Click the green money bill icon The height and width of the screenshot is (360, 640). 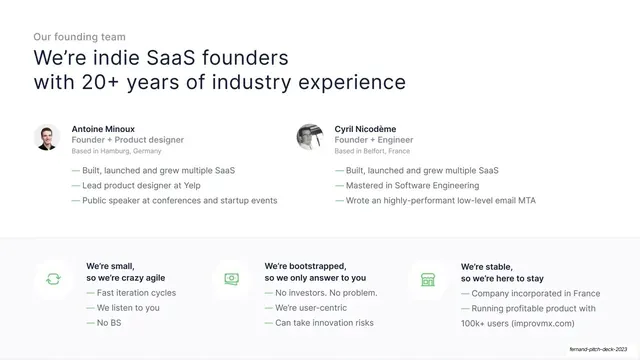coord(231,279)
